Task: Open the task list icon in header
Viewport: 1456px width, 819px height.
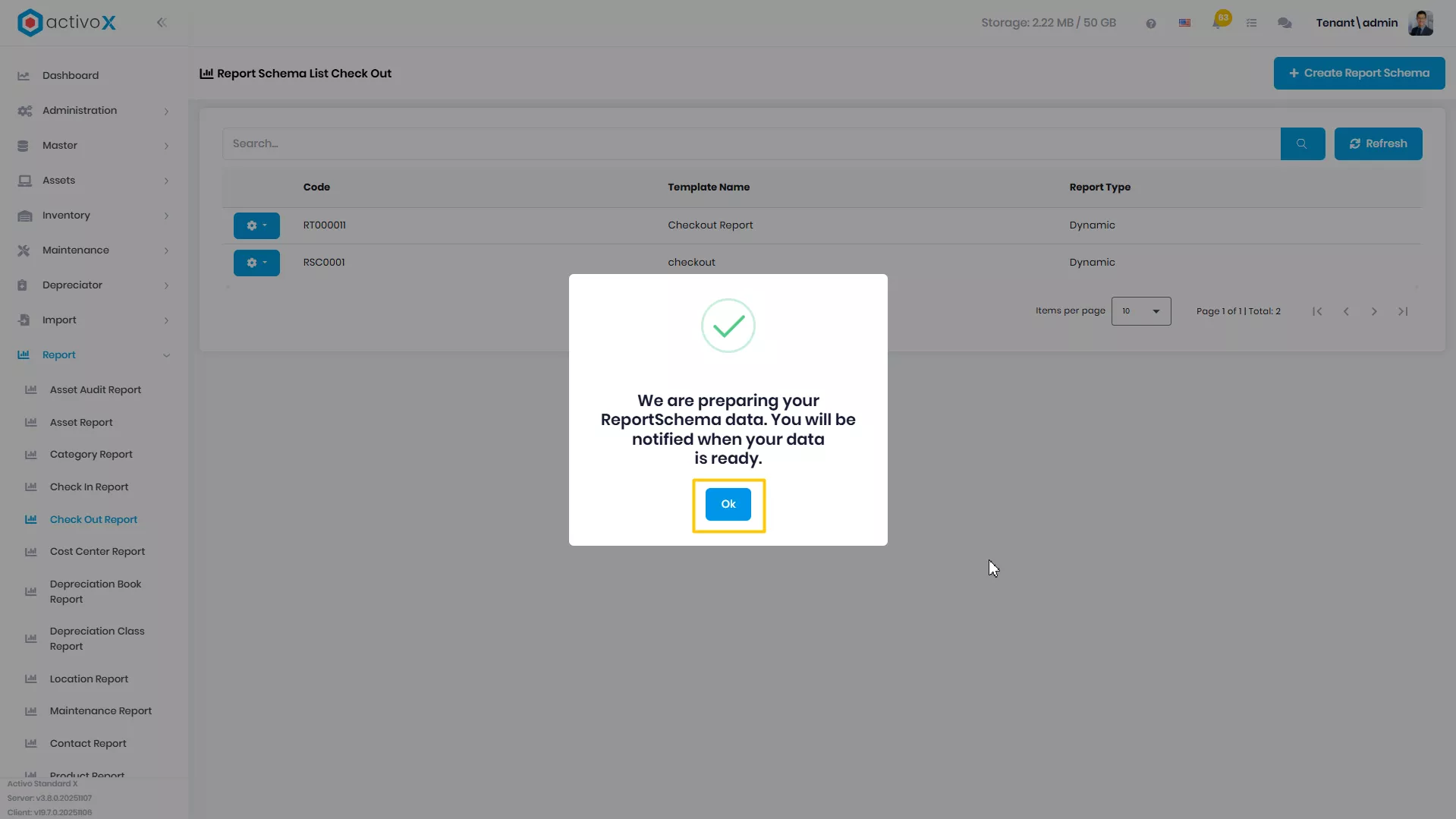Action: click(x=1251, y=24)
